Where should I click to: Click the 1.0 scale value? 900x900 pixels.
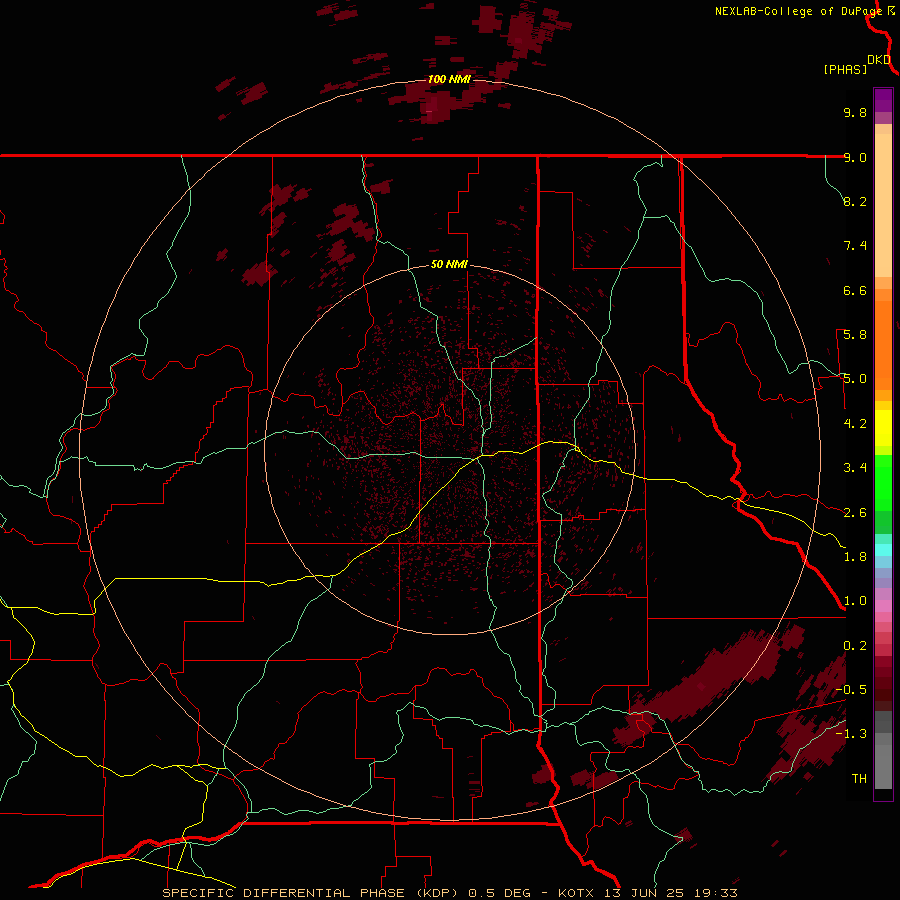tap(855, 601)
